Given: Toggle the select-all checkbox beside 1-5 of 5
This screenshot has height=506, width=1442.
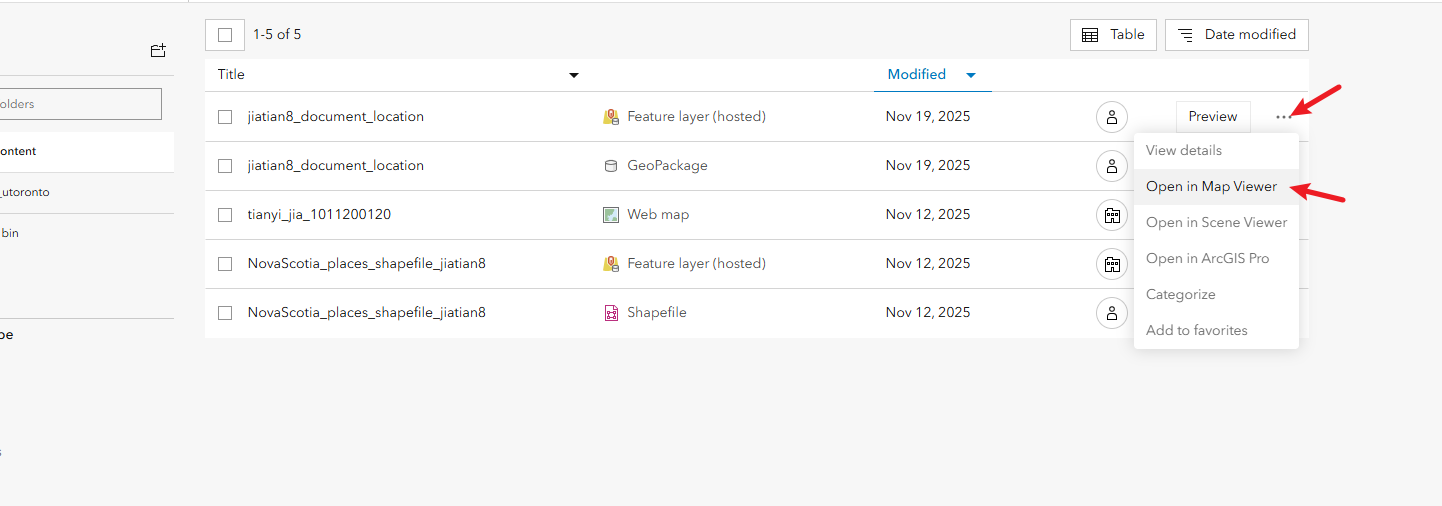Looking at the screenshot, I should tap(225, 35).
